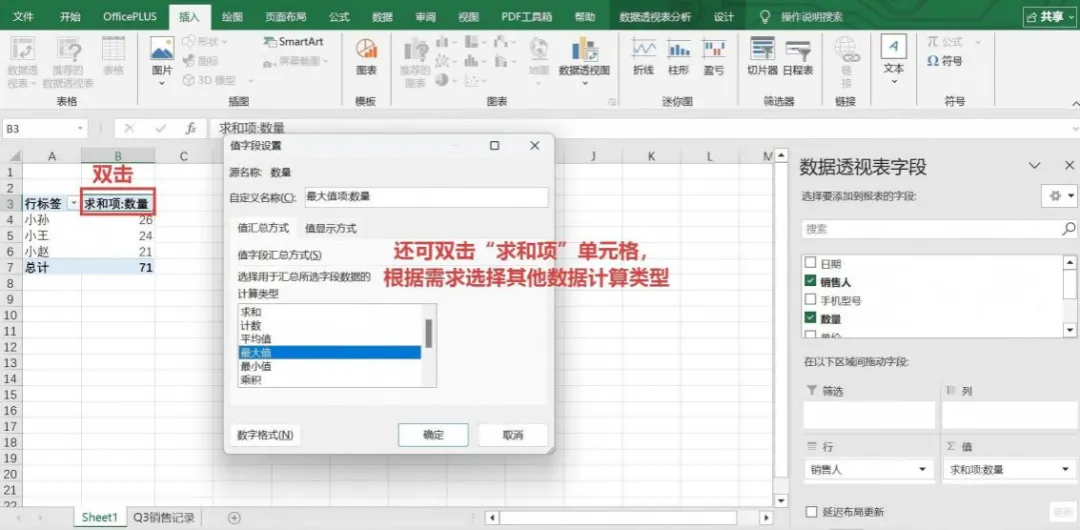
Task: Select the 值显示方式 dialog tab
Action: pos(331,228)
